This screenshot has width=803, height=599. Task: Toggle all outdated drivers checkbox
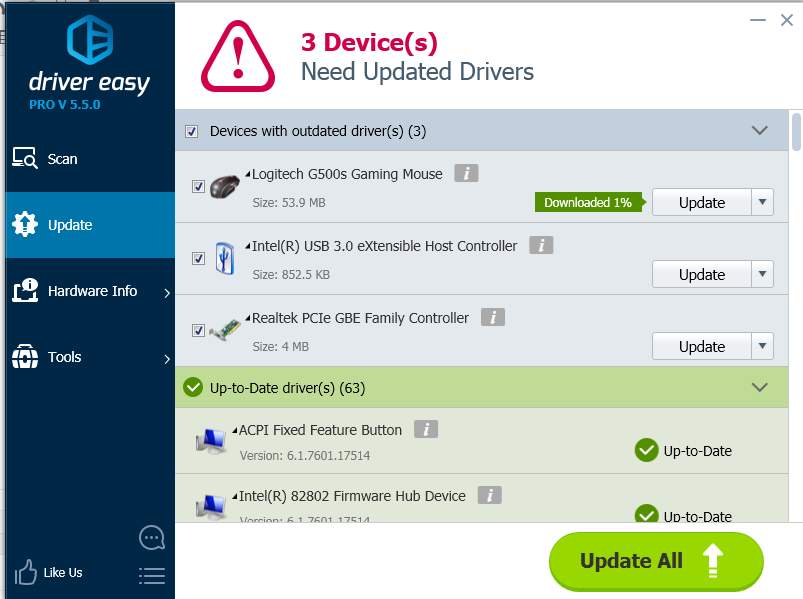click(x=192, y=131)
